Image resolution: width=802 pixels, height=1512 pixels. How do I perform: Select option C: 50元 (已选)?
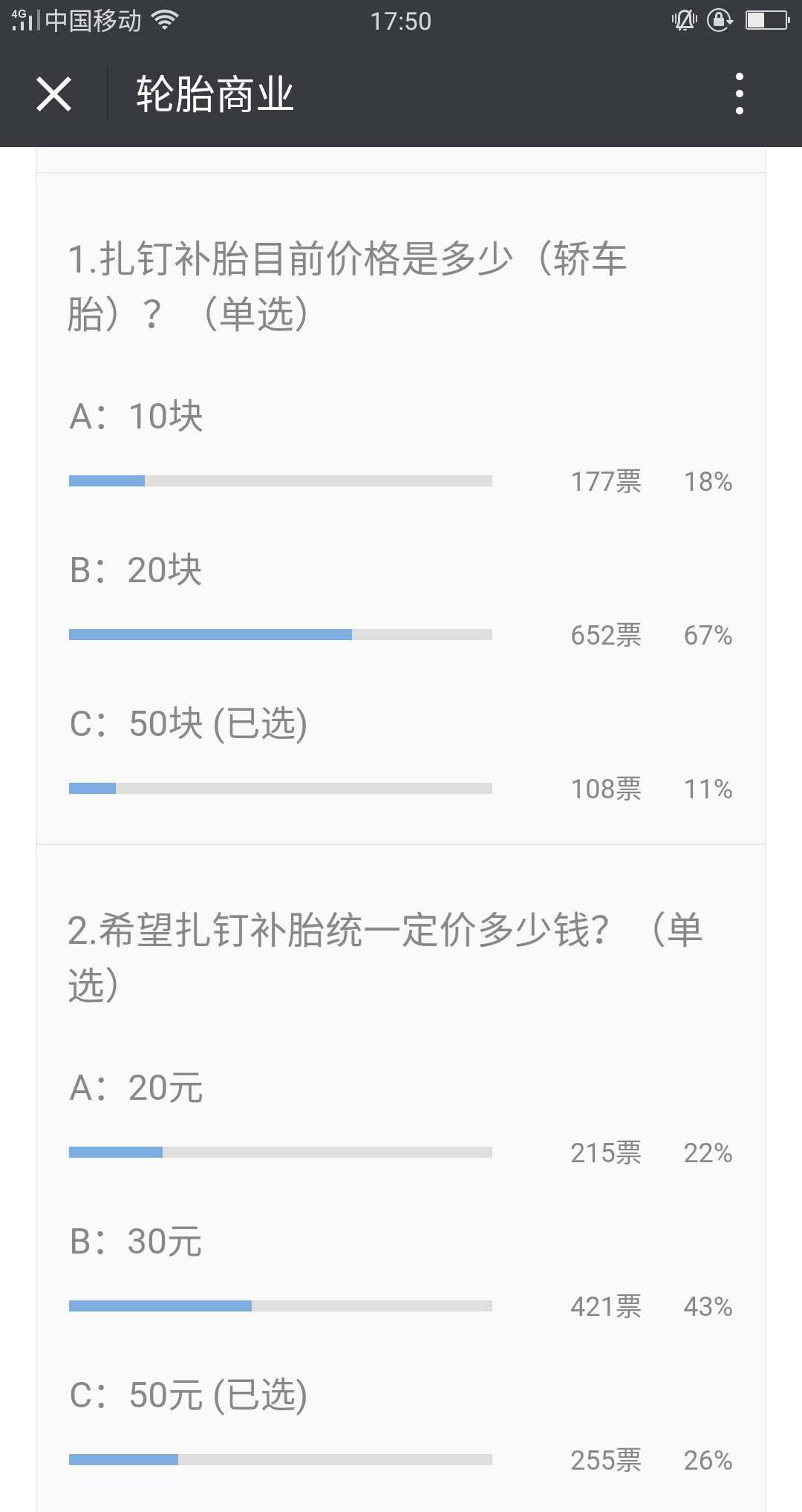click(189, 1395)
